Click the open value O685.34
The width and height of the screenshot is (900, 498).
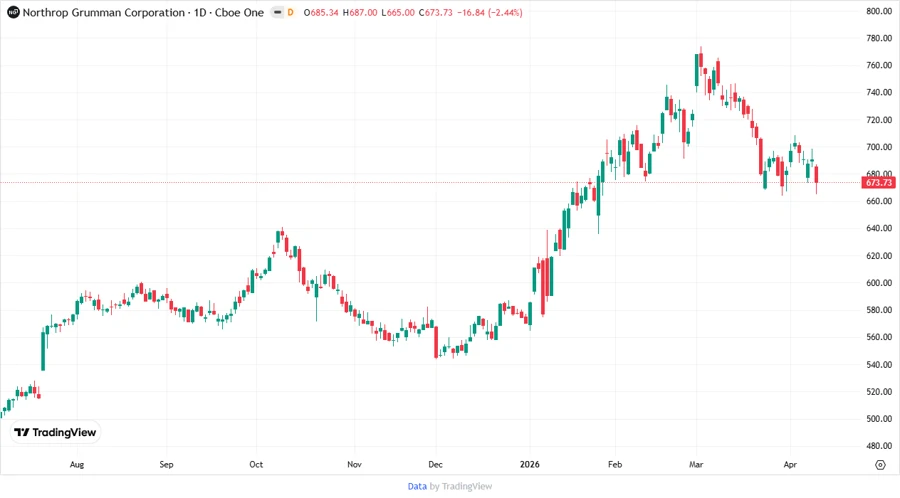click(321, 13)
